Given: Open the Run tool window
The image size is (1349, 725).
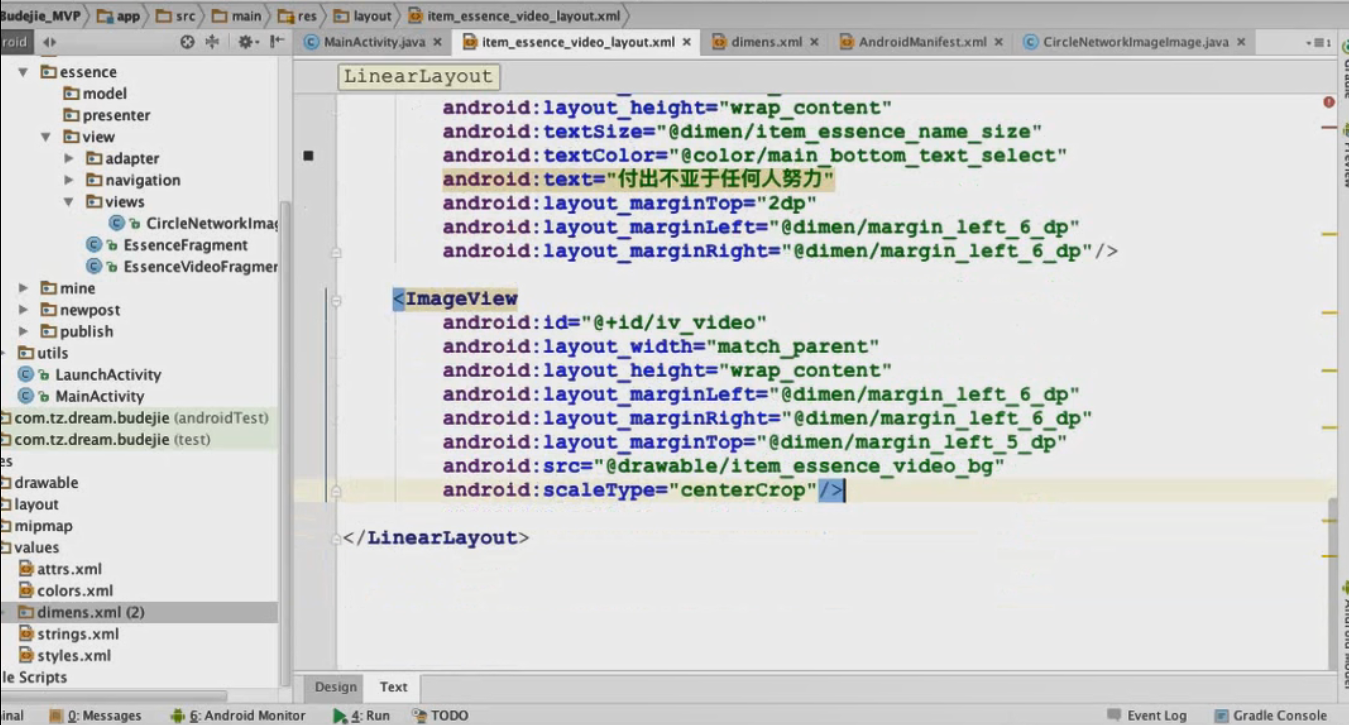Looking at the screenshot, I should pyautogui.click(x=362, y=716).
